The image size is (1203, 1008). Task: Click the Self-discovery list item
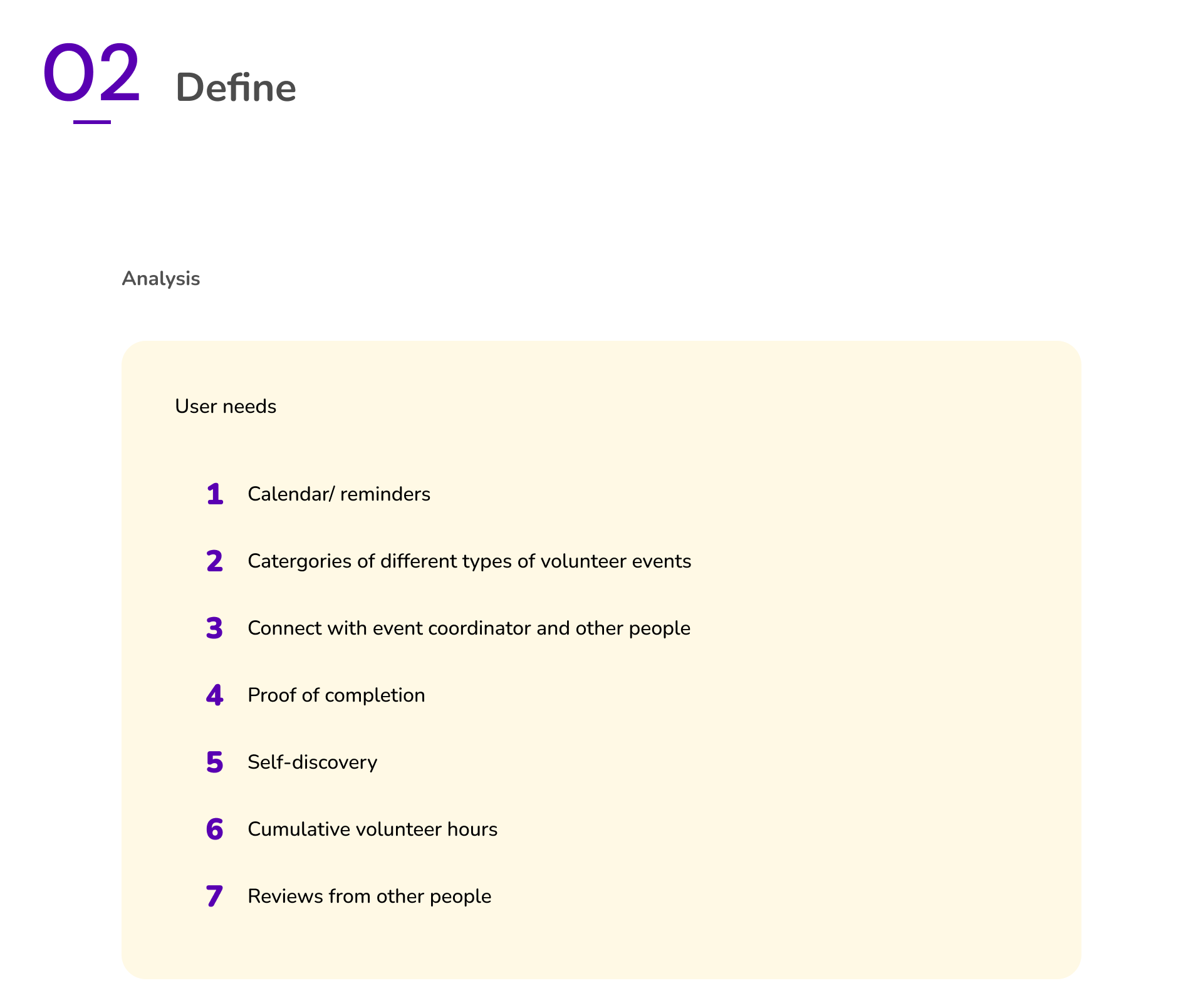click(x=313, y=762)
